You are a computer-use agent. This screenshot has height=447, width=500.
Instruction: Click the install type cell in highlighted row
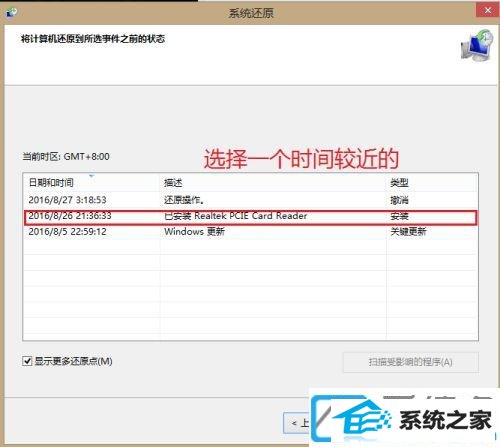coord(399,216)
